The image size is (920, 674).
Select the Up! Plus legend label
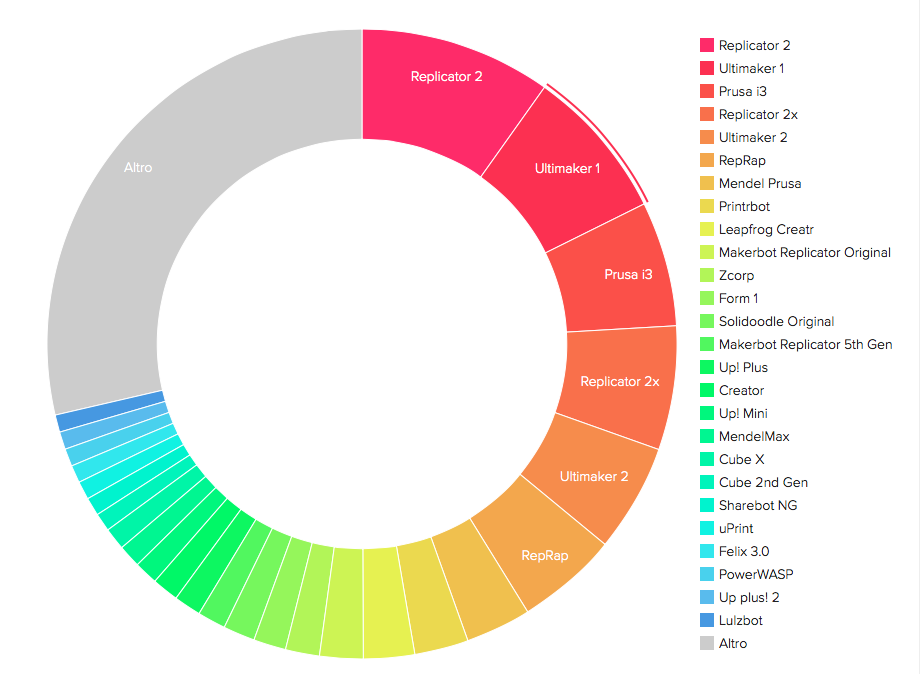[743, 367]
